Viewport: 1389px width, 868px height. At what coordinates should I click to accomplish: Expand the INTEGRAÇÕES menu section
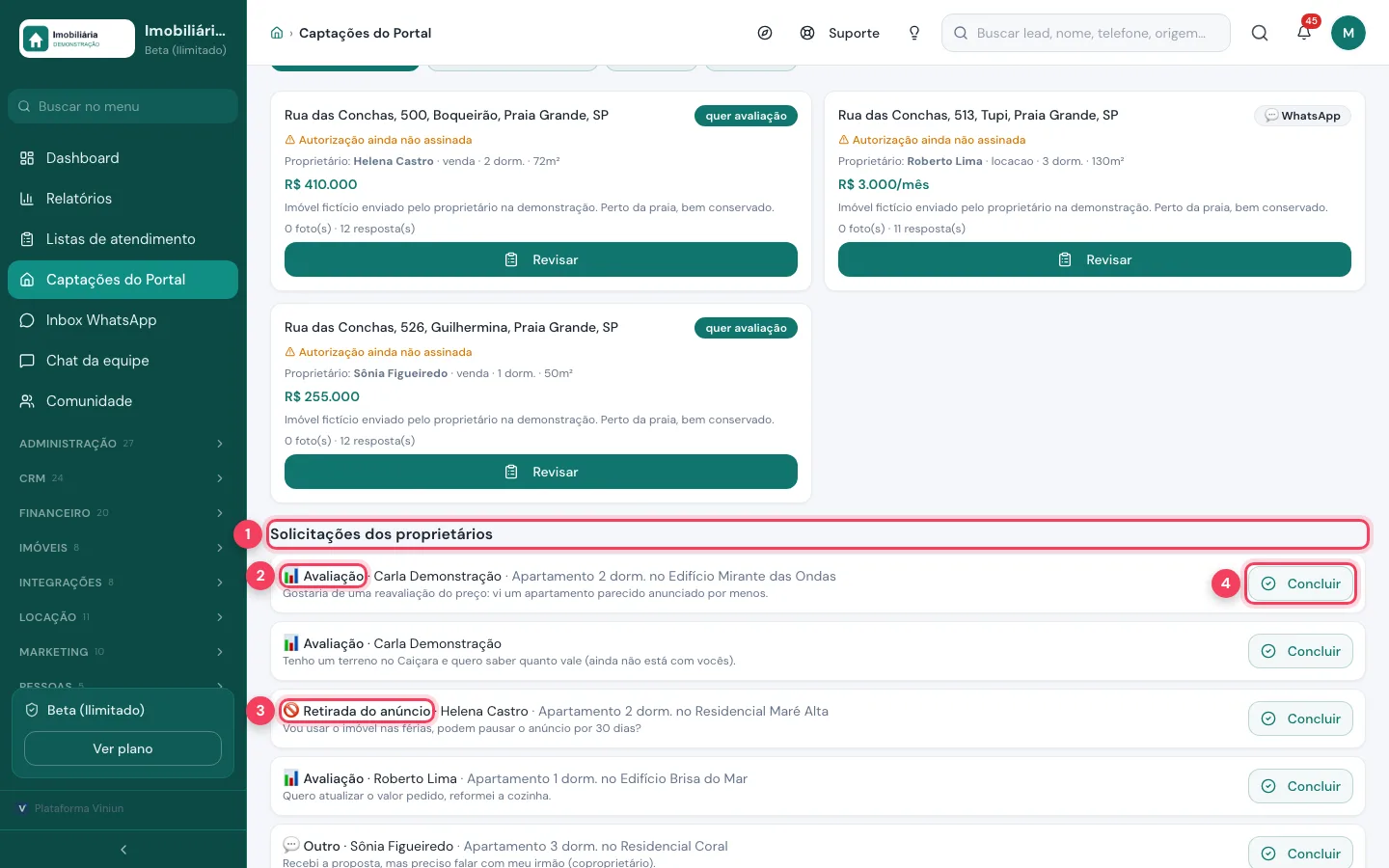coord(123,583)
